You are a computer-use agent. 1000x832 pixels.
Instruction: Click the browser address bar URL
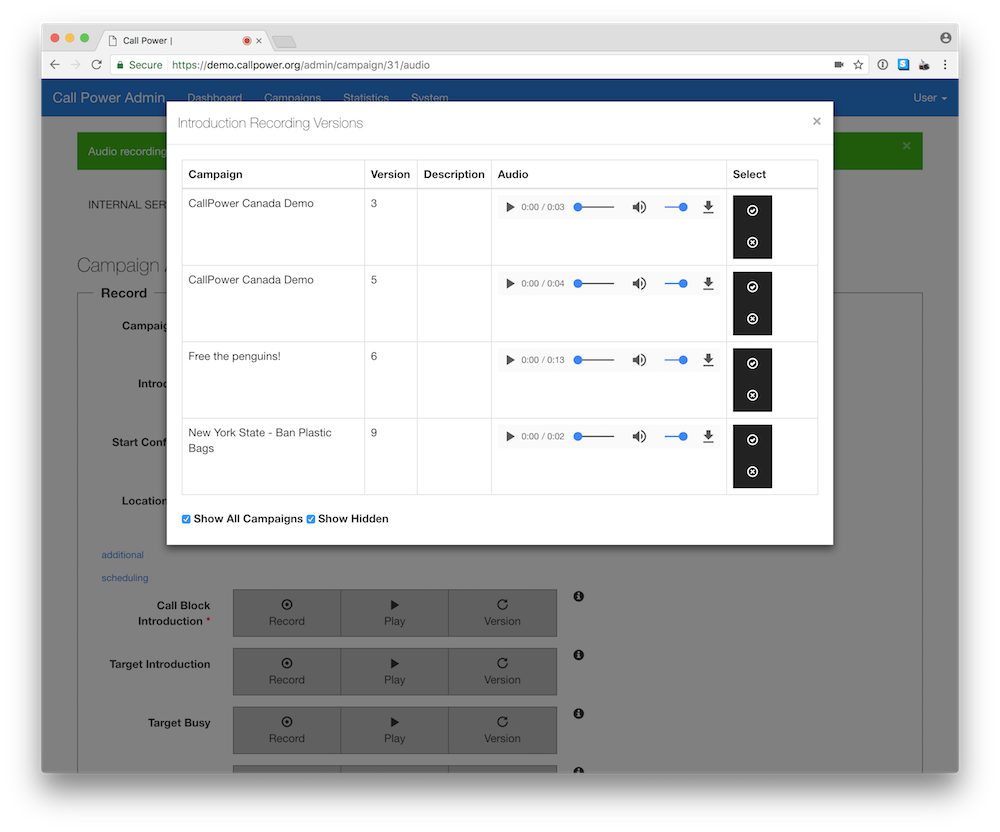[300, 65]
